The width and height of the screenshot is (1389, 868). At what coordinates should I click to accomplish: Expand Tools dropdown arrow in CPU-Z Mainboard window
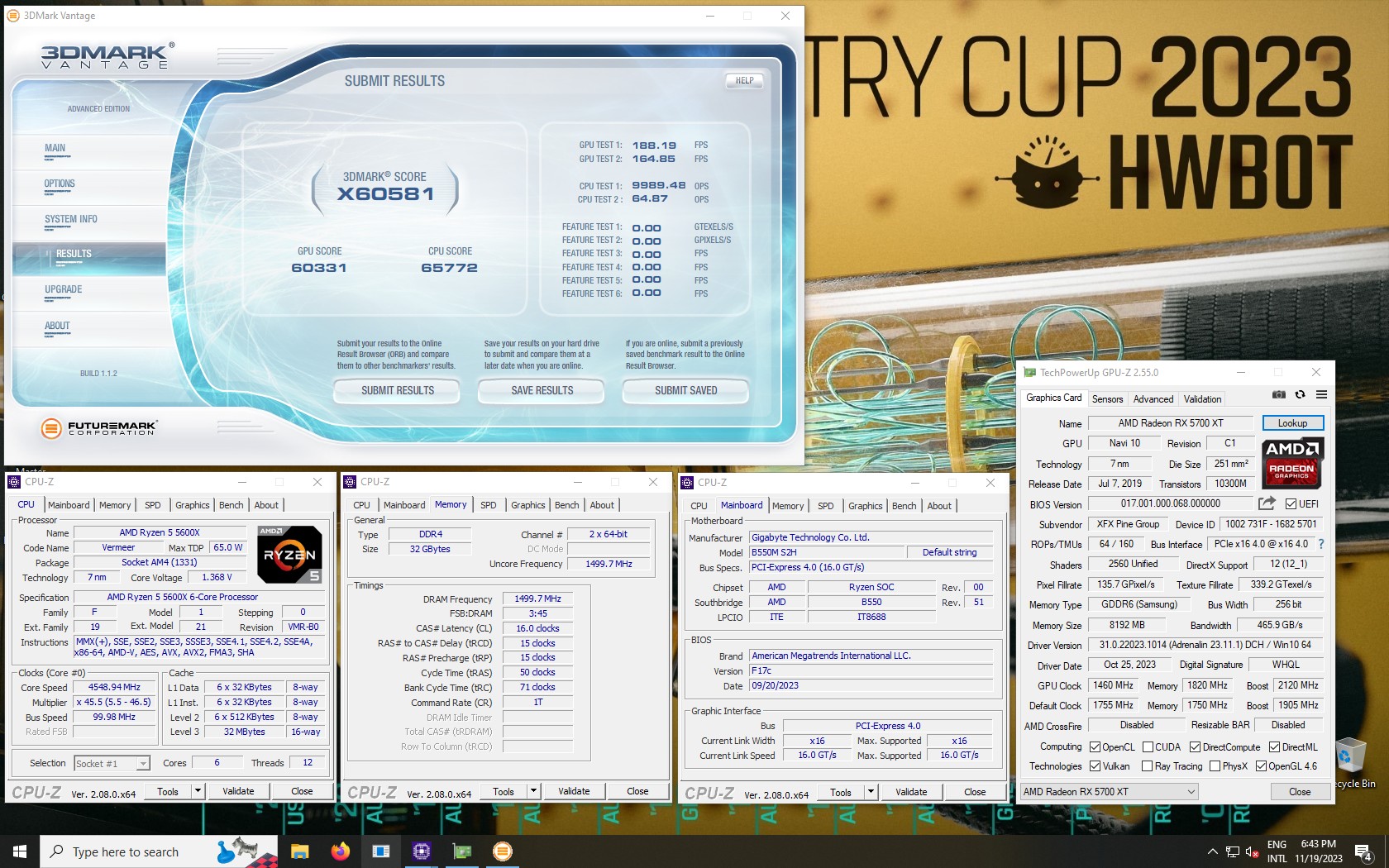point(871,792)
